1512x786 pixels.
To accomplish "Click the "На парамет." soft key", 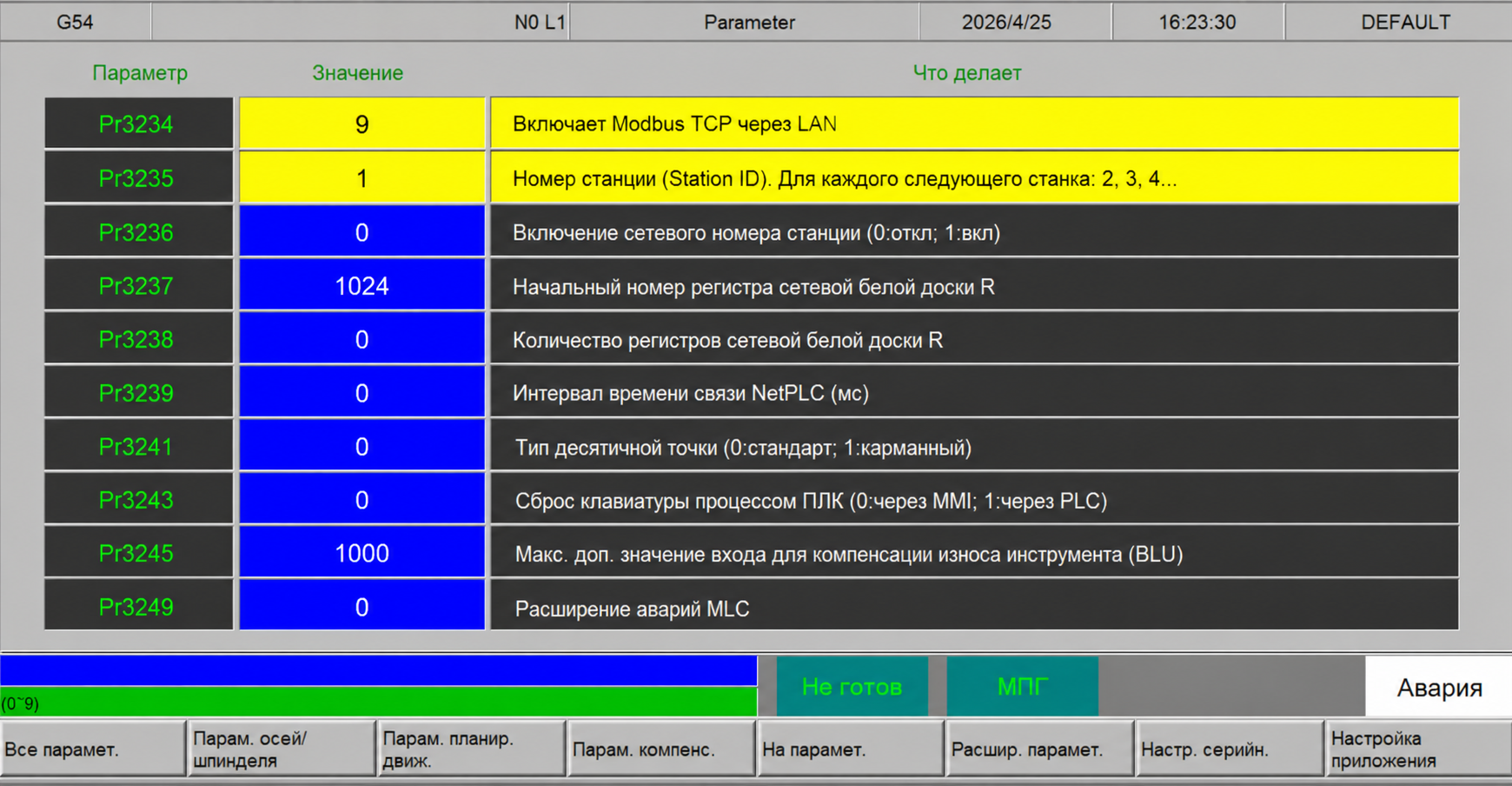I will [x=849, y=748].
